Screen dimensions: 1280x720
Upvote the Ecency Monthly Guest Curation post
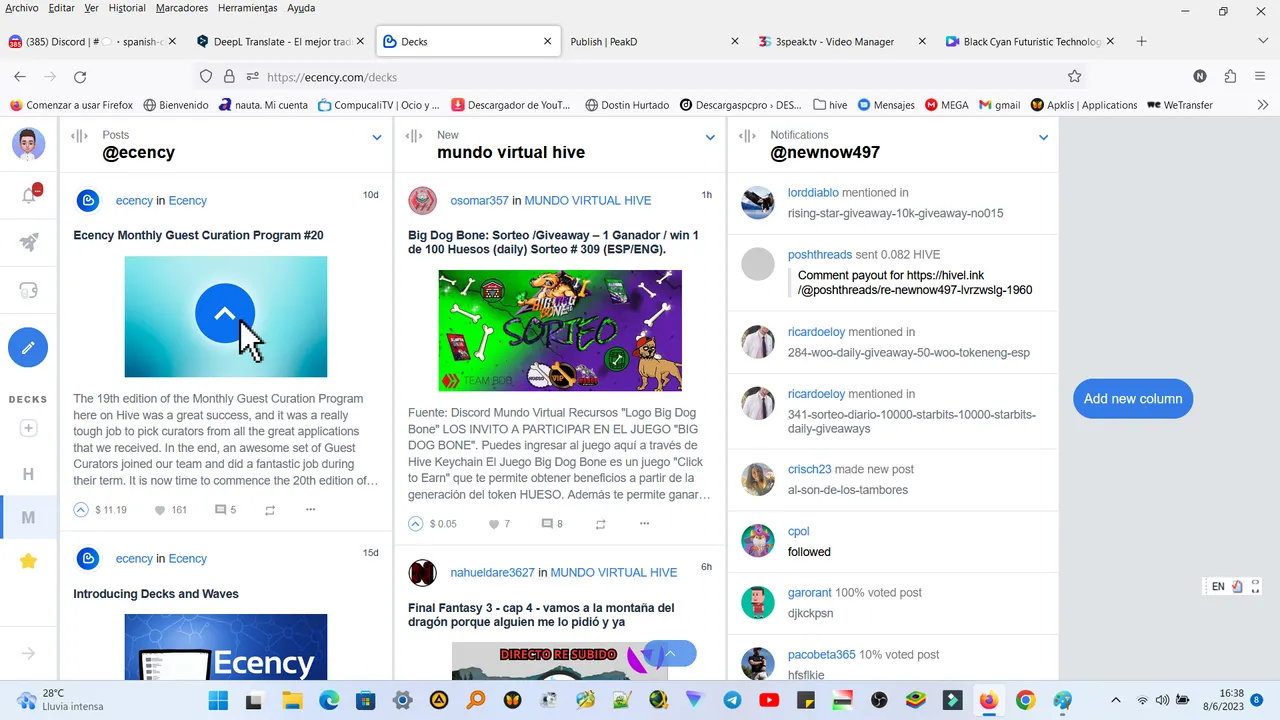coord(81,510)
